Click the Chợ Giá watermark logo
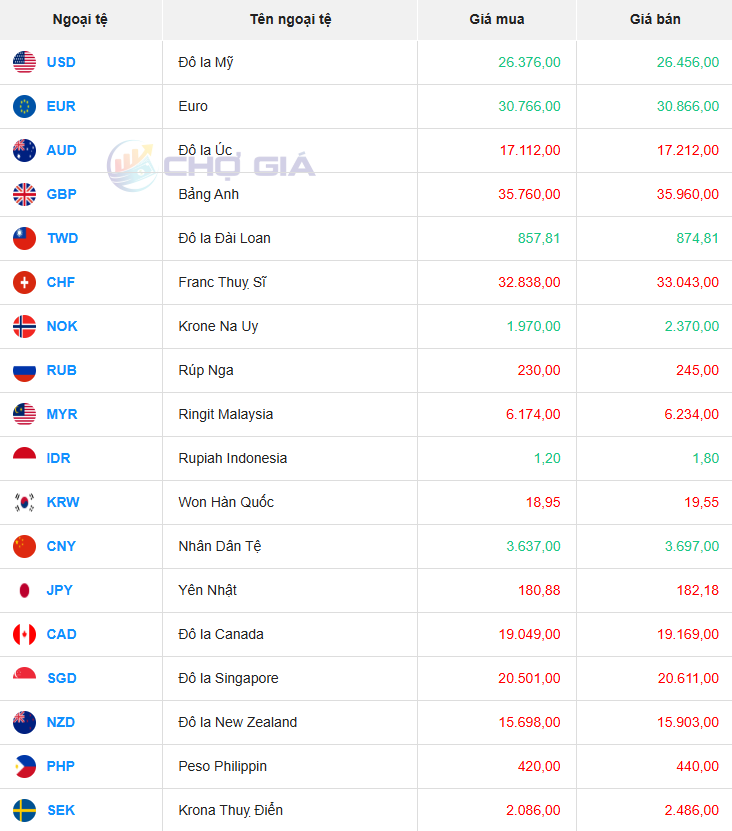The image size is (732, 831). 211,165
